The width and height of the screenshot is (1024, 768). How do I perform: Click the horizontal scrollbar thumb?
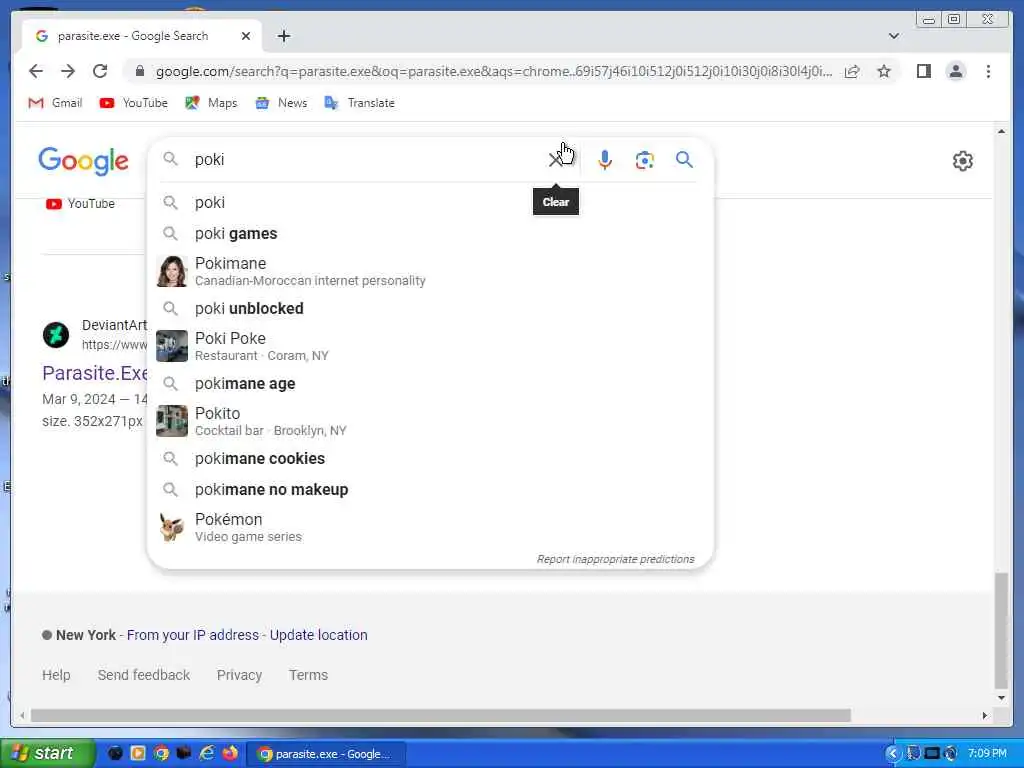(441, 716)
